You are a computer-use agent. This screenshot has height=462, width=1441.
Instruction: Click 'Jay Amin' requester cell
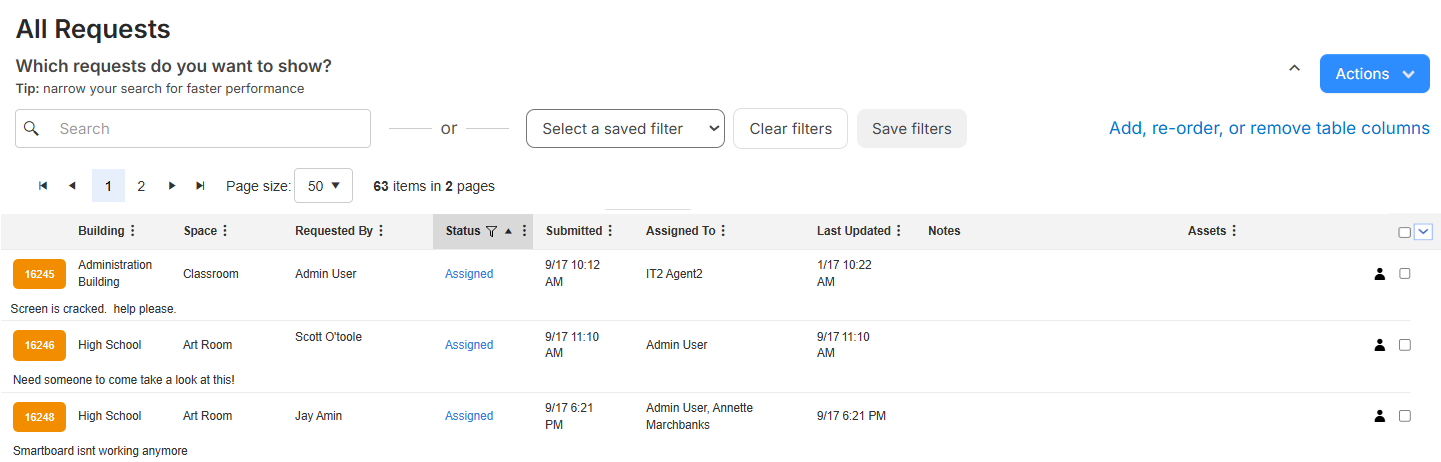click(319, 416)
